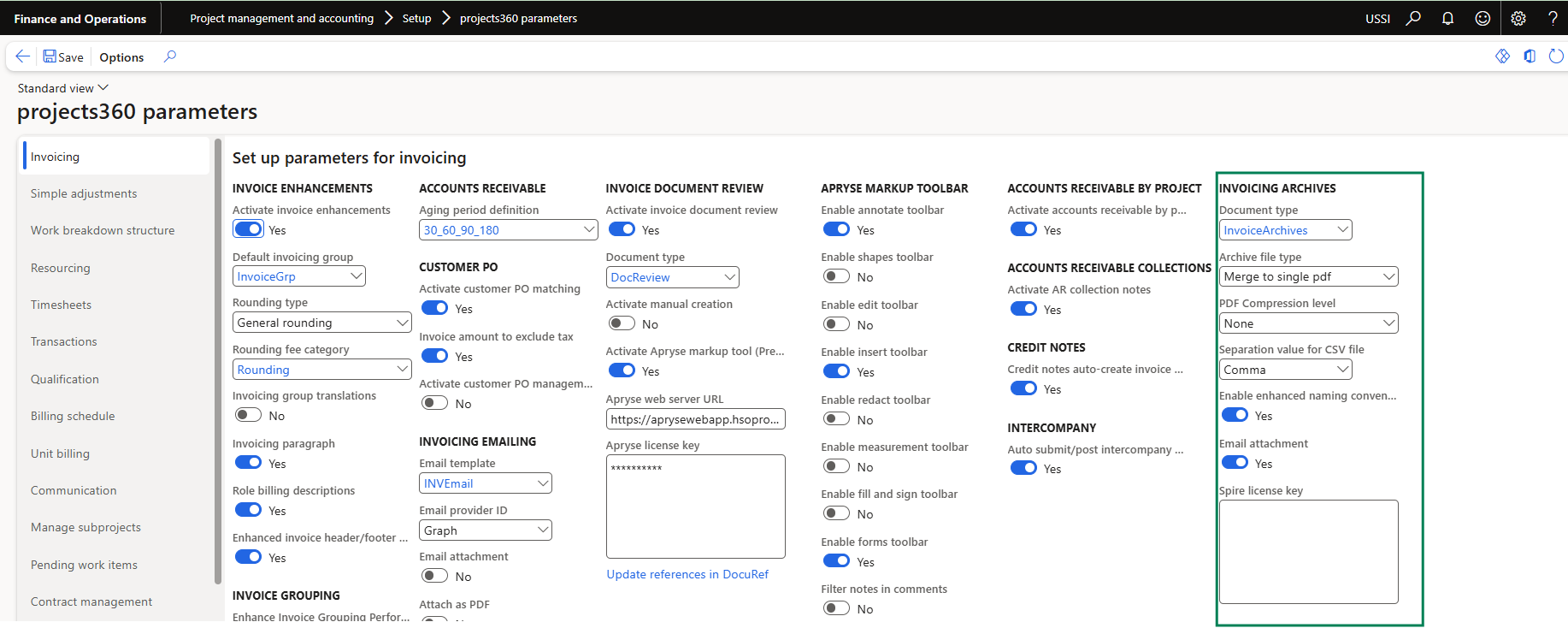Enable the shapes toolbar toggle
Viewport: 1568px width, 628px height.
(x=836, y=276)
